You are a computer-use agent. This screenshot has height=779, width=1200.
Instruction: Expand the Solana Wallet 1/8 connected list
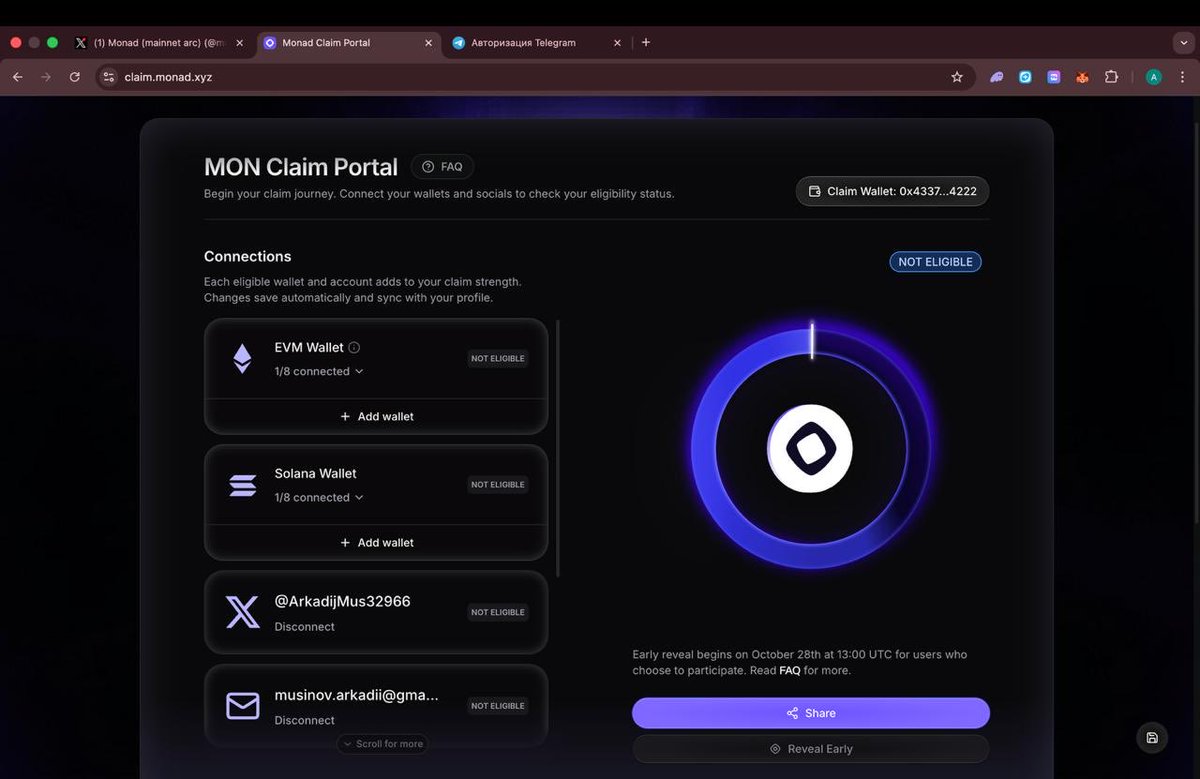point(319,497)
